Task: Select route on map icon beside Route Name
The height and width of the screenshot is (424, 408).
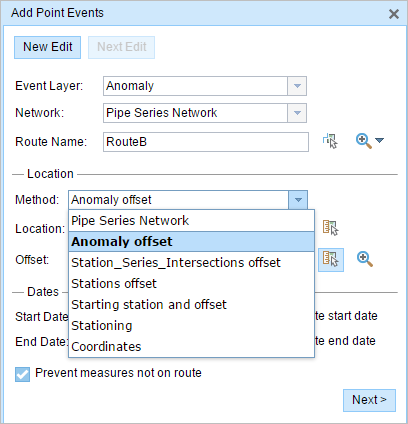Action: [330, 141]
